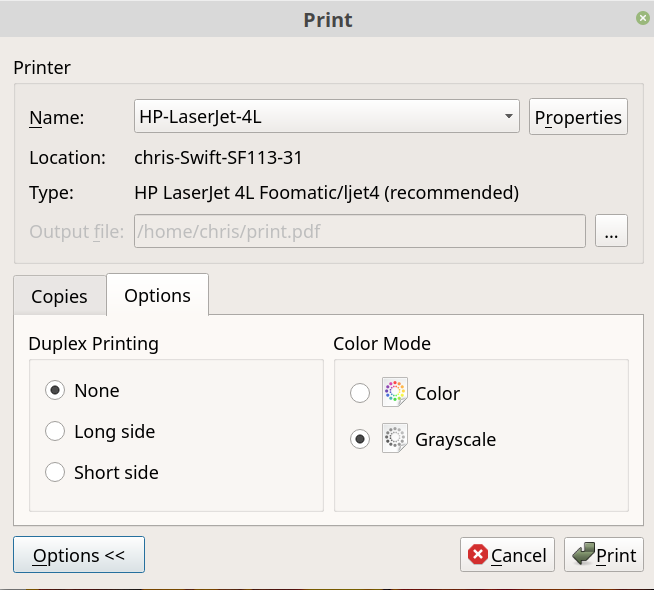This screenshot has width=654, height=590.
Task: Click the green Print arrow icon
Action: click(x=581, y=555)
